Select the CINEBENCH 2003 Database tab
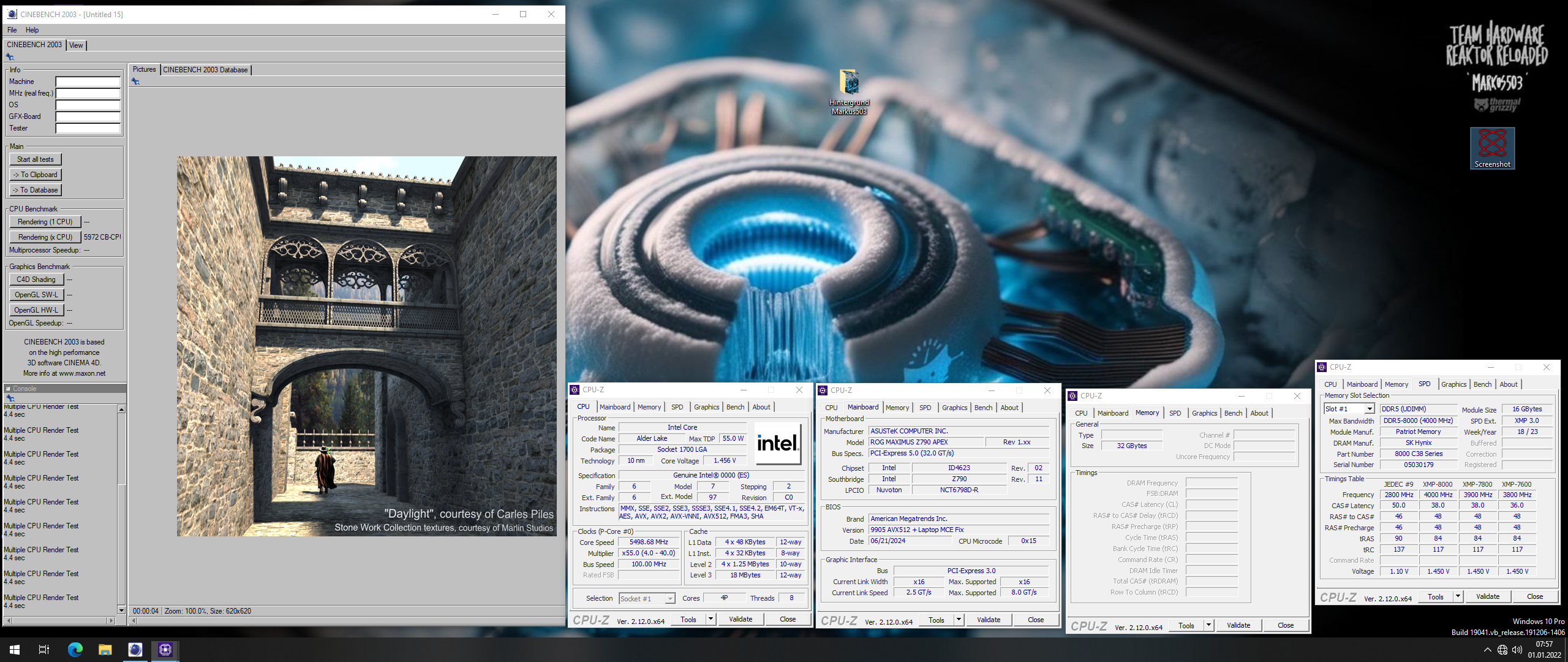 [205, 70]
